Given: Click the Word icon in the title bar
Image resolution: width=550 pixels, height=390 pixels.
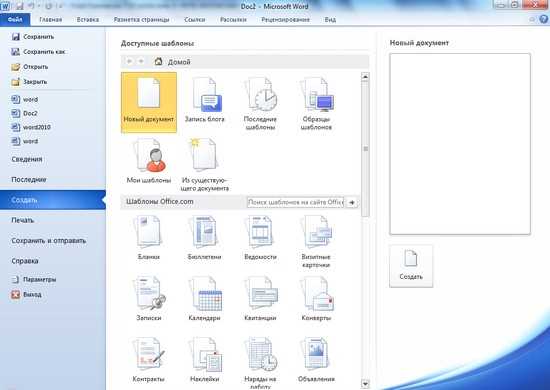Looking at the screenshot, I should tap(5, 6).
